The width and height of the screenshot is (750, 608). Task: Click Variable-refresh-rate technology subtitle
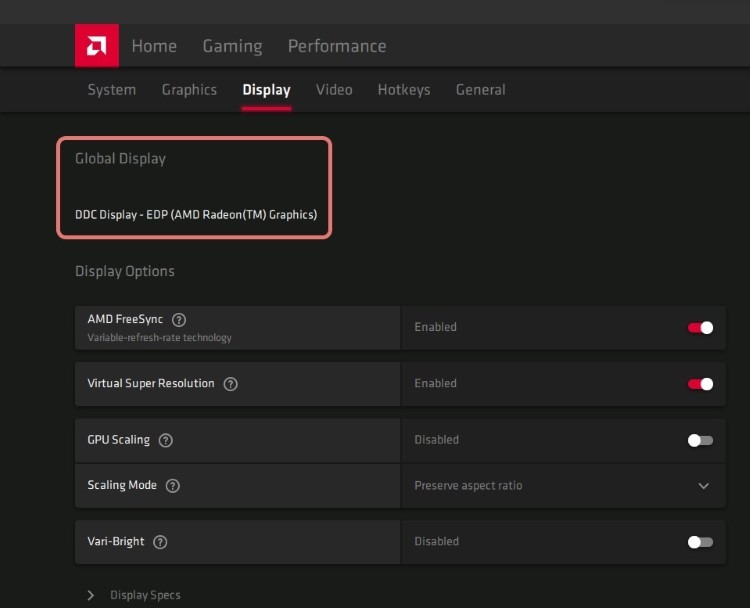[159, 338]
